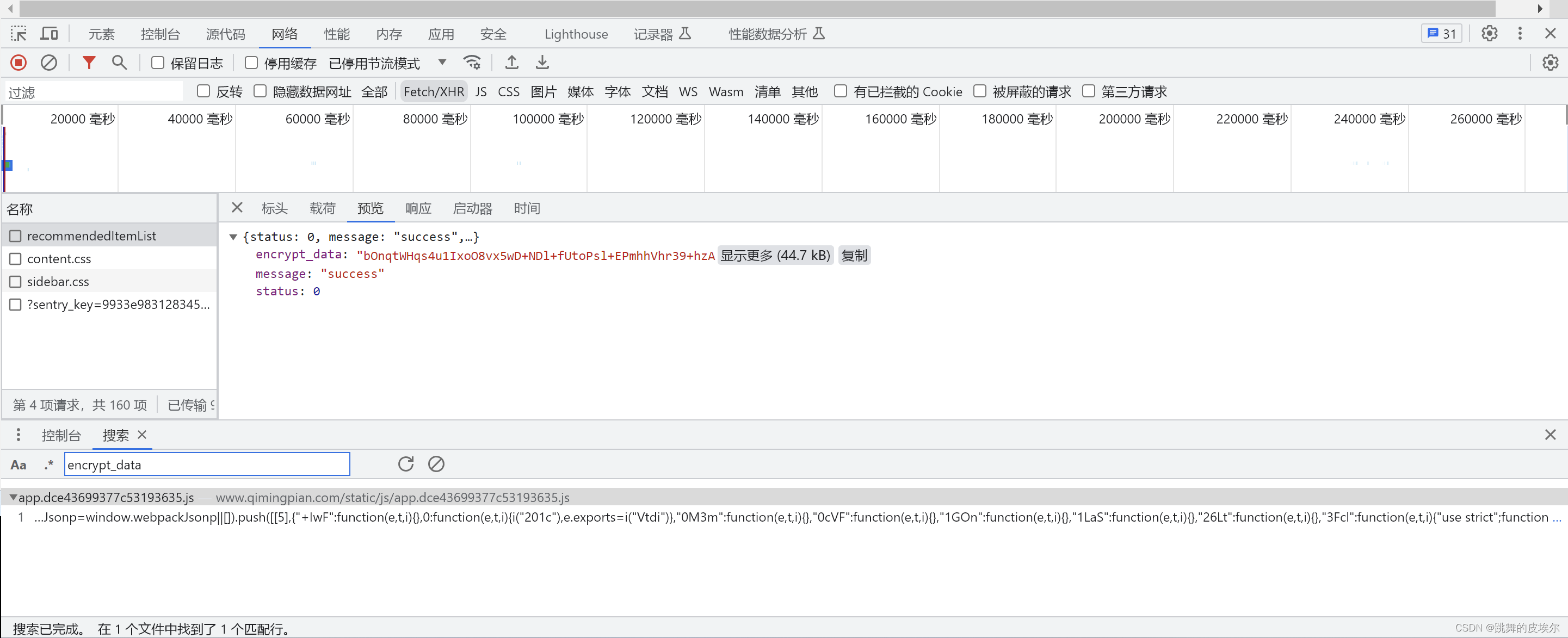The image size is (1568, 638).
Task: Enable 保留日志 checkbox
Action: click(158, 63)
